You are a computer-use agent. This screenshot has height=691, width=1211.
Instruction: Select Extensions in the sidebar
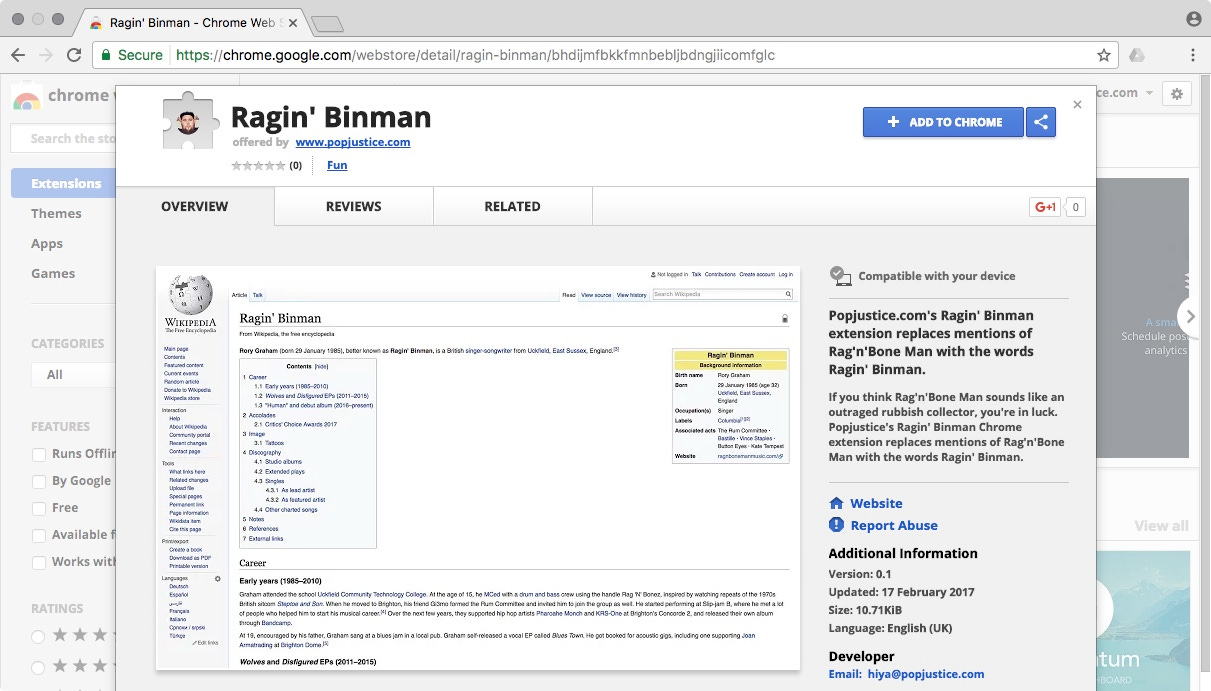pos(64,183)
